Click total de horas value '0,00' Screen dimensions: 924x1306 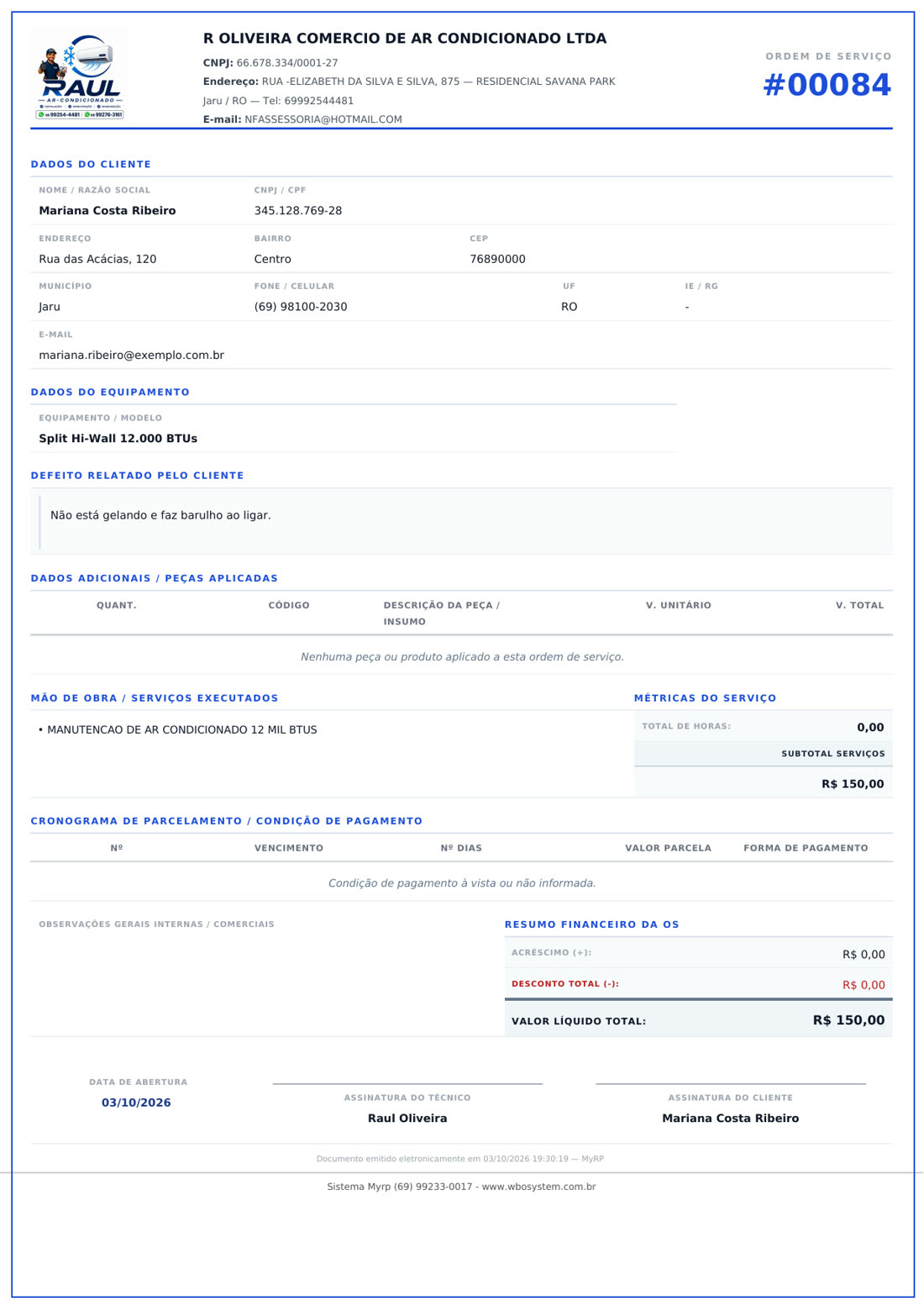[870, 728]
